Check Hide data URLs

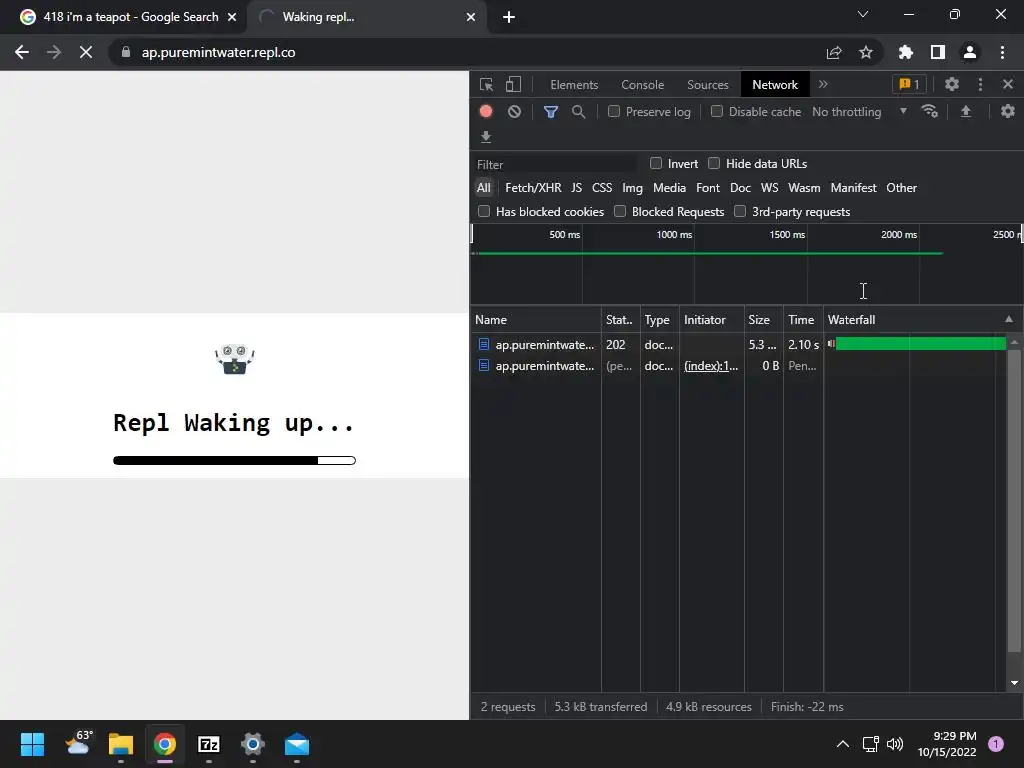714,163
